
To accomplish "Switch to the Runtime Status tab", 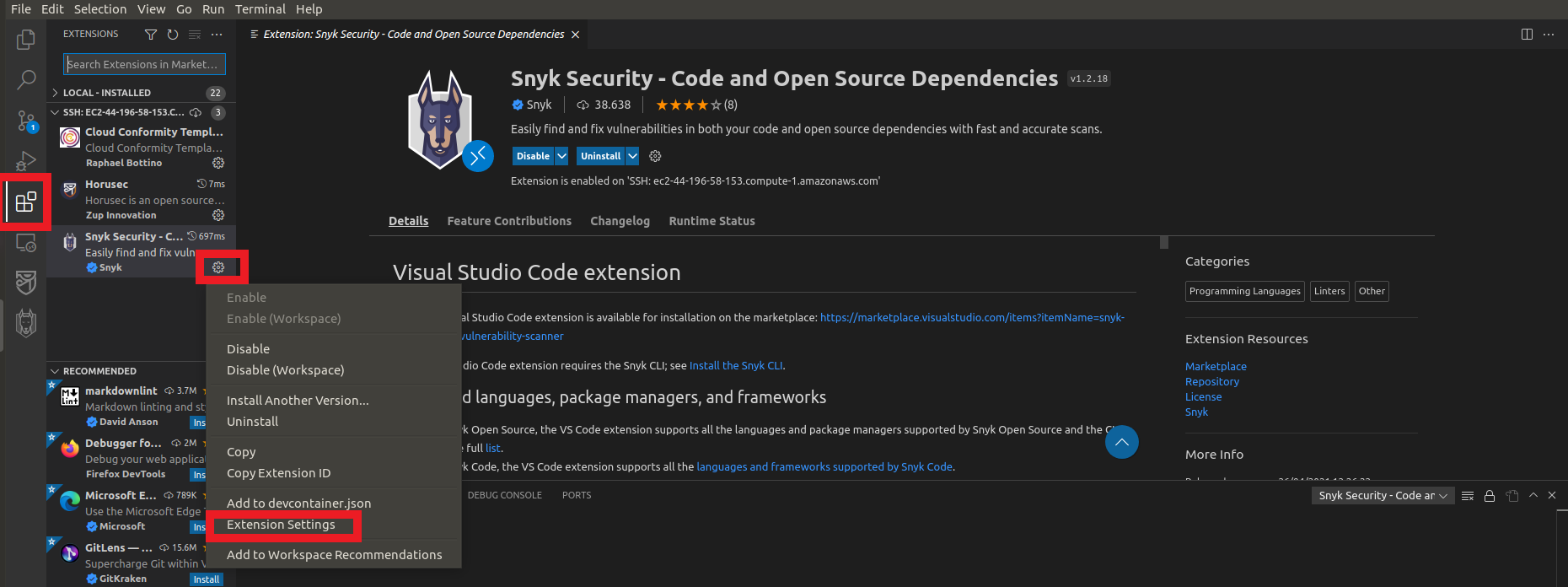I will point(712,221).
